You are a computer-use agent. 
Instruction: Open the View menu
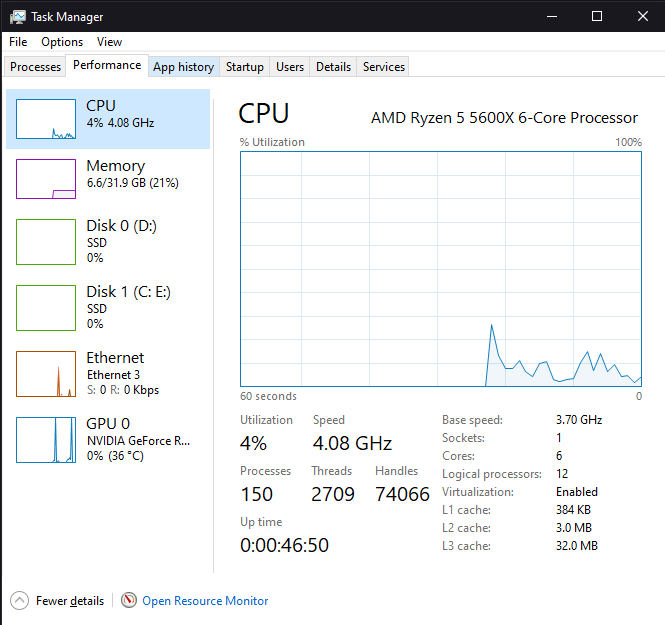(x=109, y=42)
